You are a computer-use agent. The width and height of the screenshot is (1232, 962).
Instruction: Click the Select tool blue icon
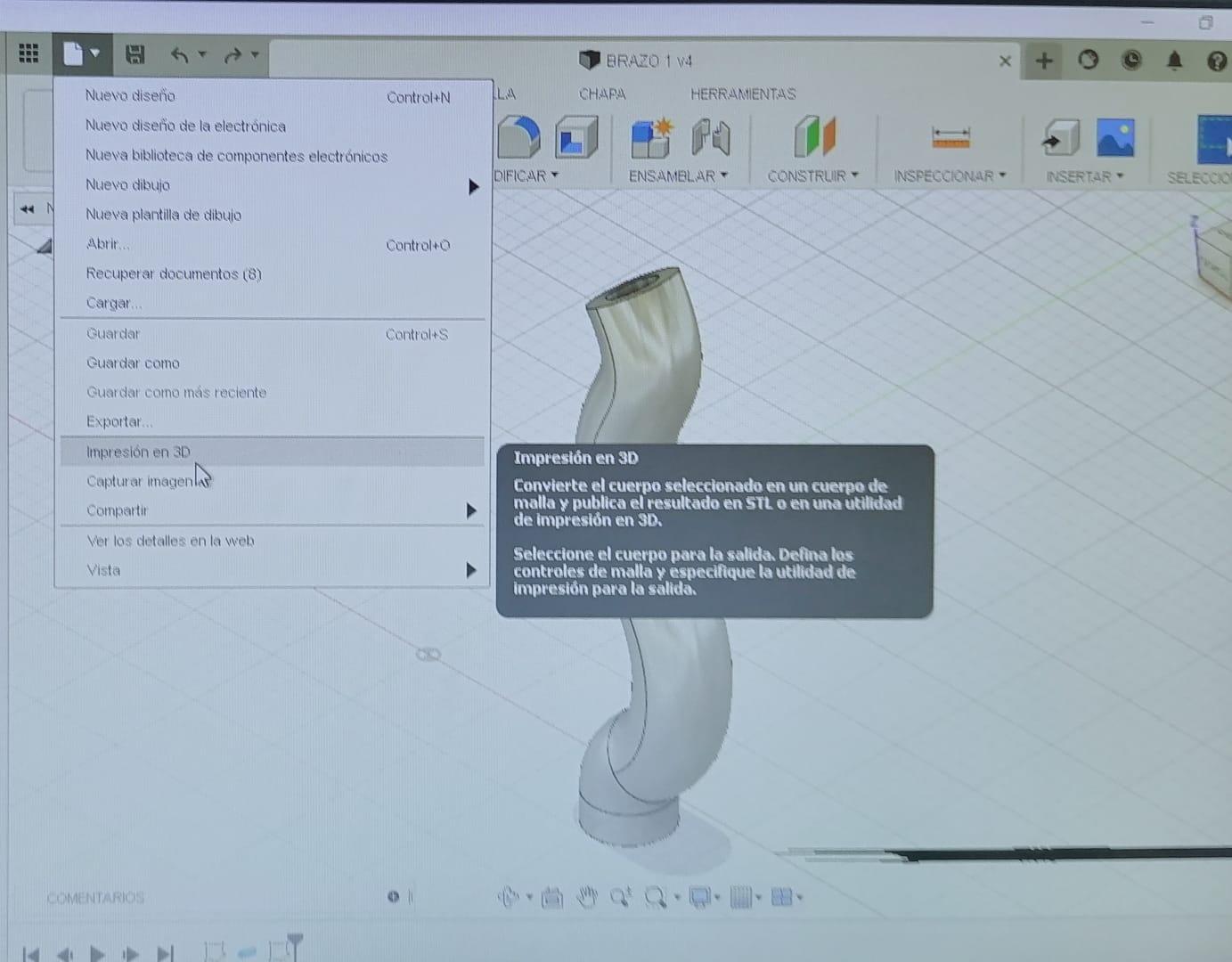click(1213, 139)
